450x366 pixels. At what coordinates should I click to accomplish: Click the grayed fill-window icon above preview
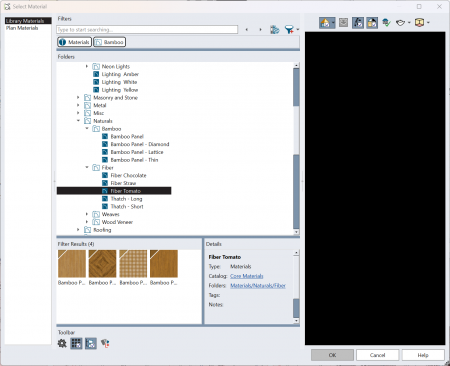point(343,23)
